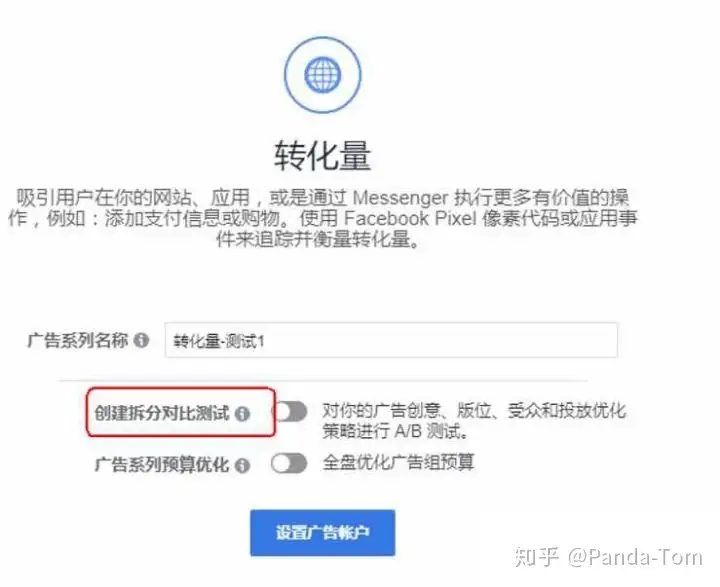Screen dimensions: 720x587
Task: Click info icon beside 广告系列名称
Action: pos(141,340)
